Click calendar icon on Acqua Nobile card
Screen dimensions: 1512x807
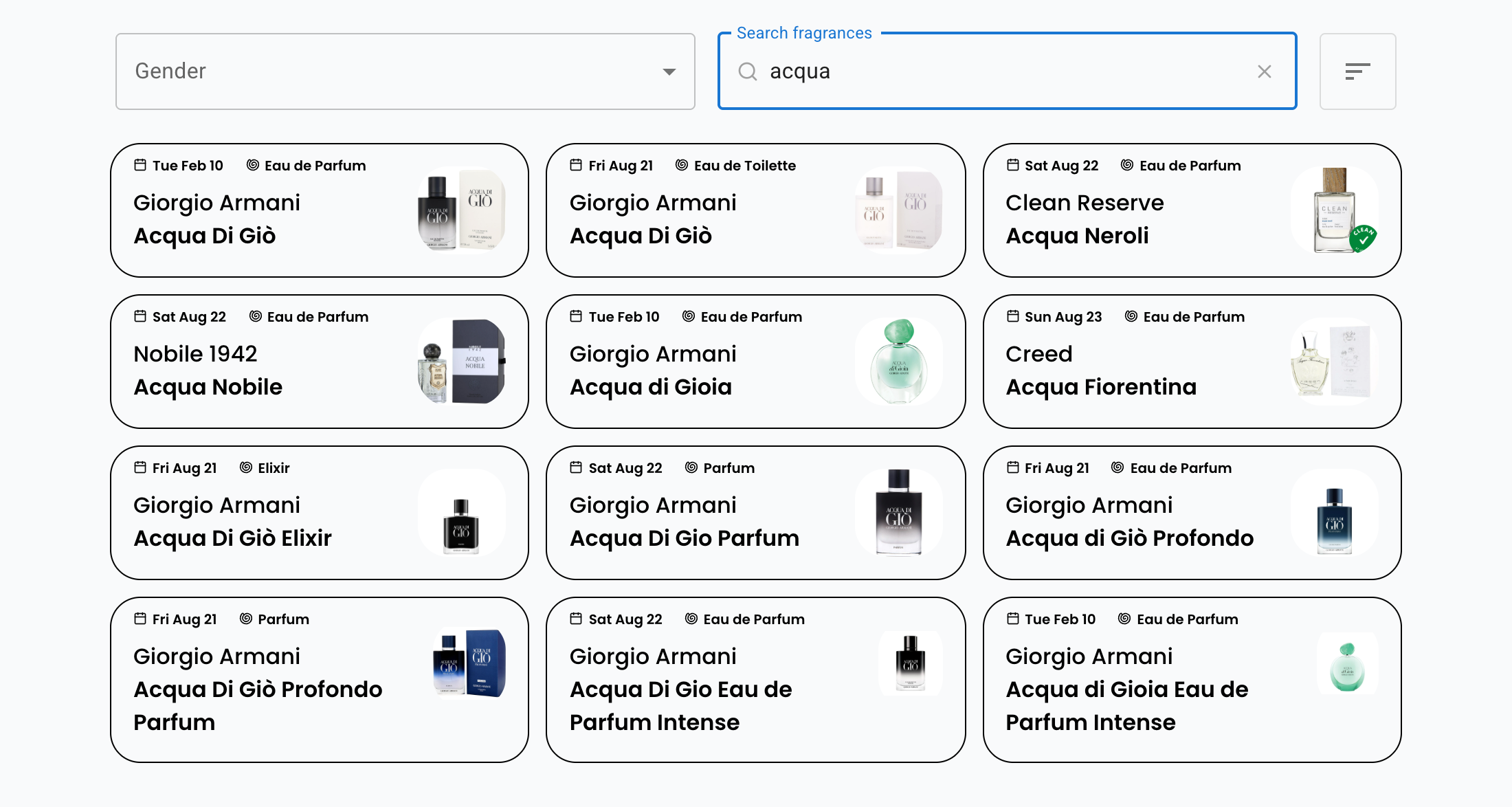[x=140, y=316]
